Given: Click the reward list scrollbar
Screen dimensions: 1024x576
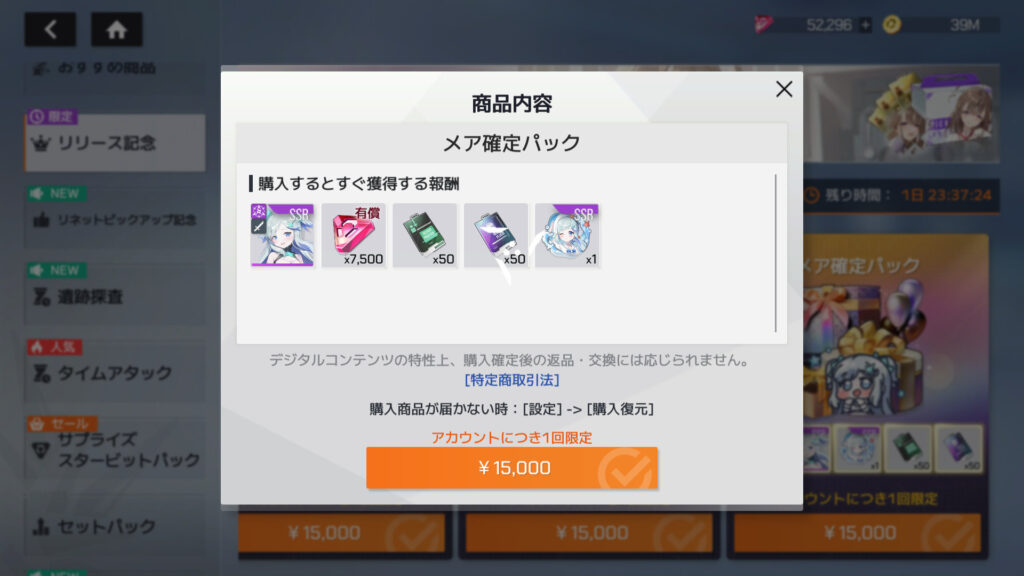Looking at the screenshot, I should [776, 253].
